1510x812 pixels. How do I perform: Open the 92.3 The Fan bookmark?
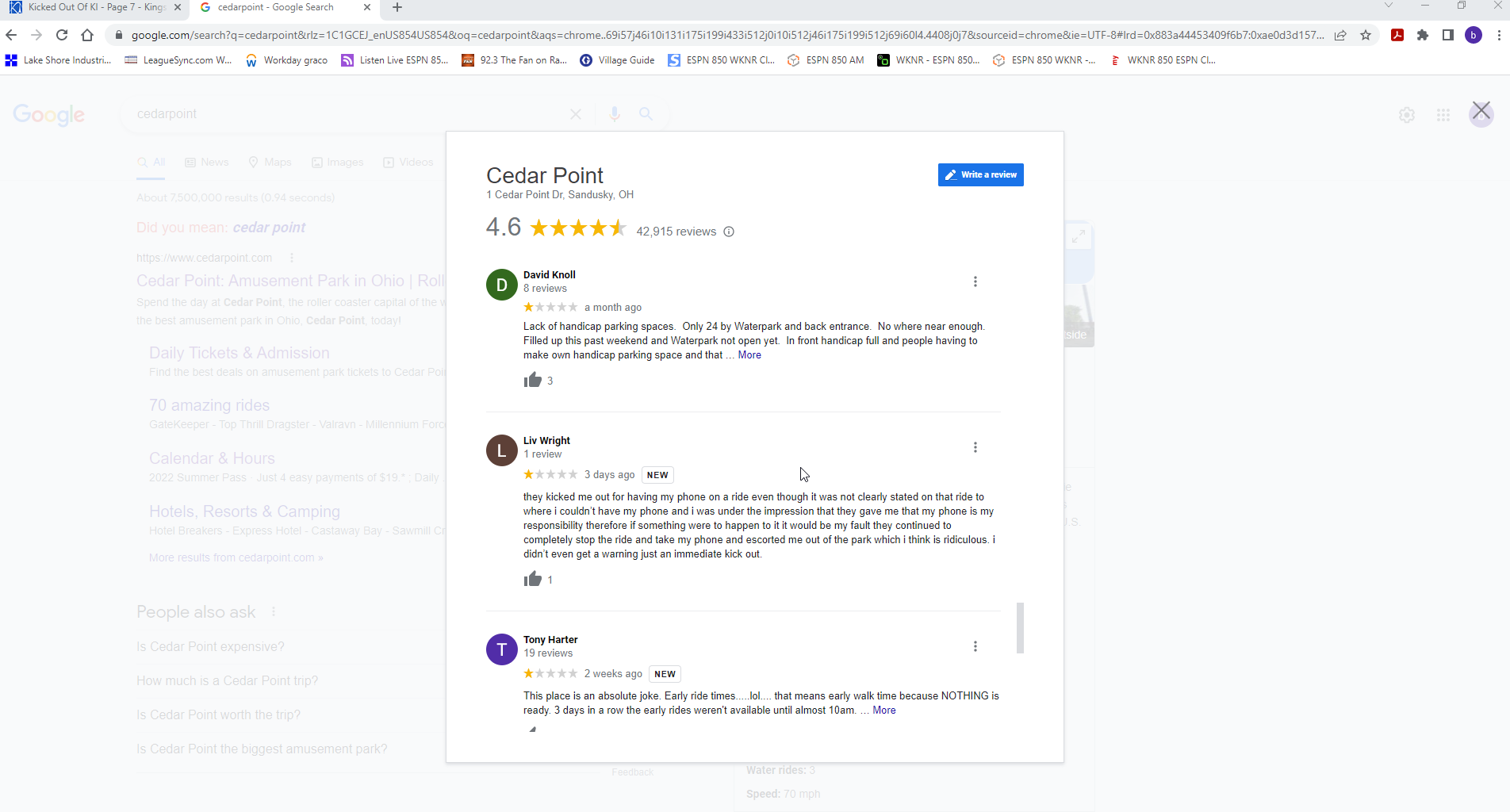515,60
